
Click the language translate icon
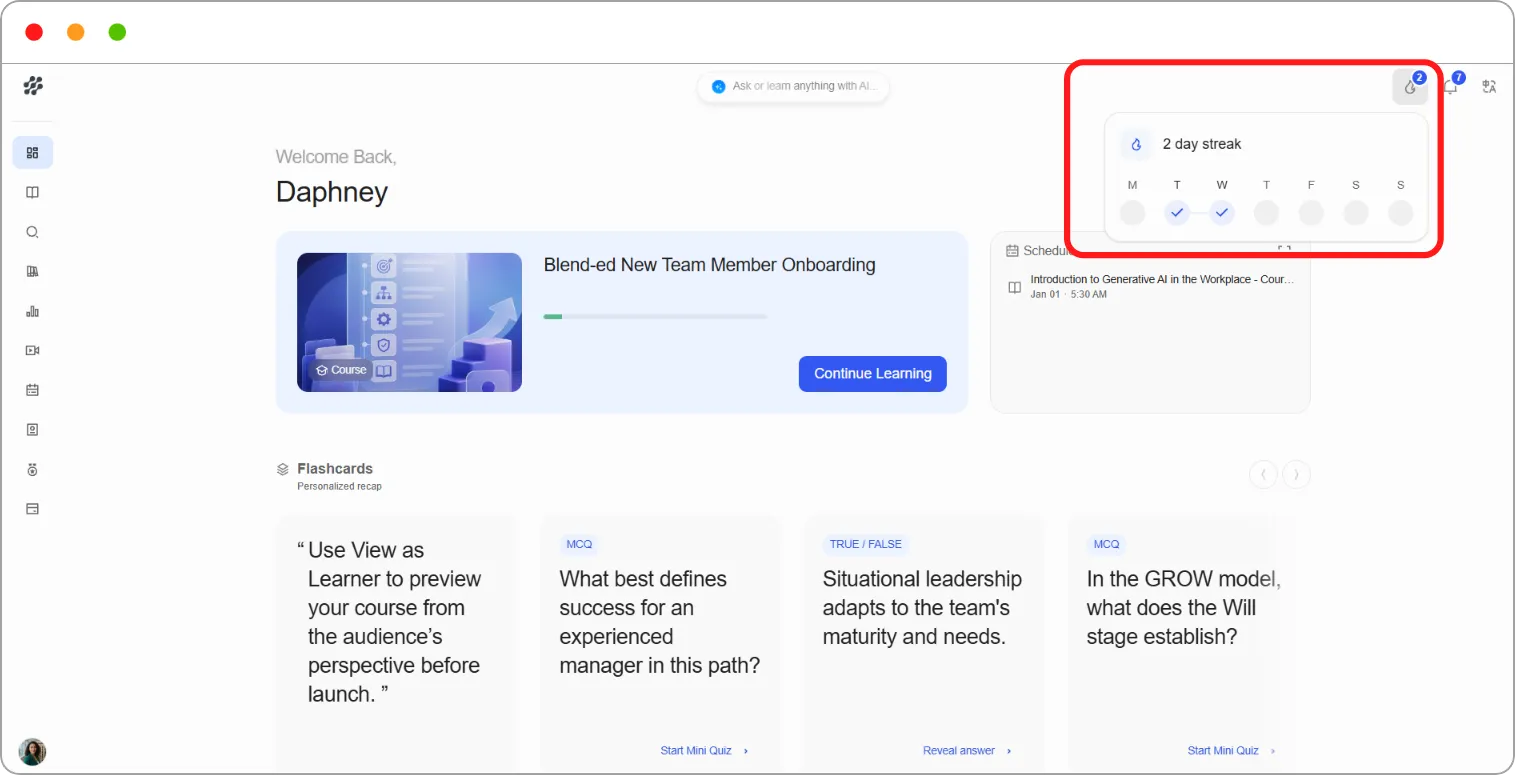[x=1489, y=87]
